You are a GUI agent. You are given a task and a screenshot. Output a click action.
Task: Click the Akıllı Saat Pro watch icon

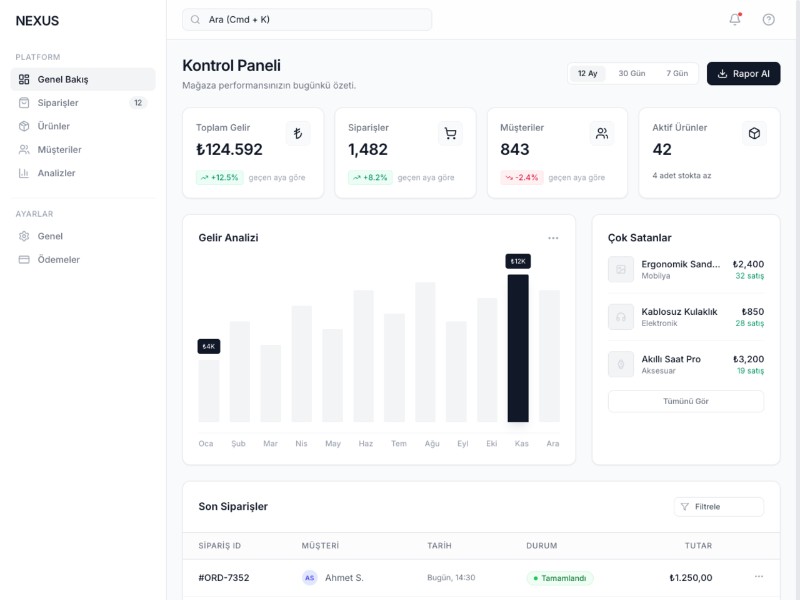(x=621, y=364)
